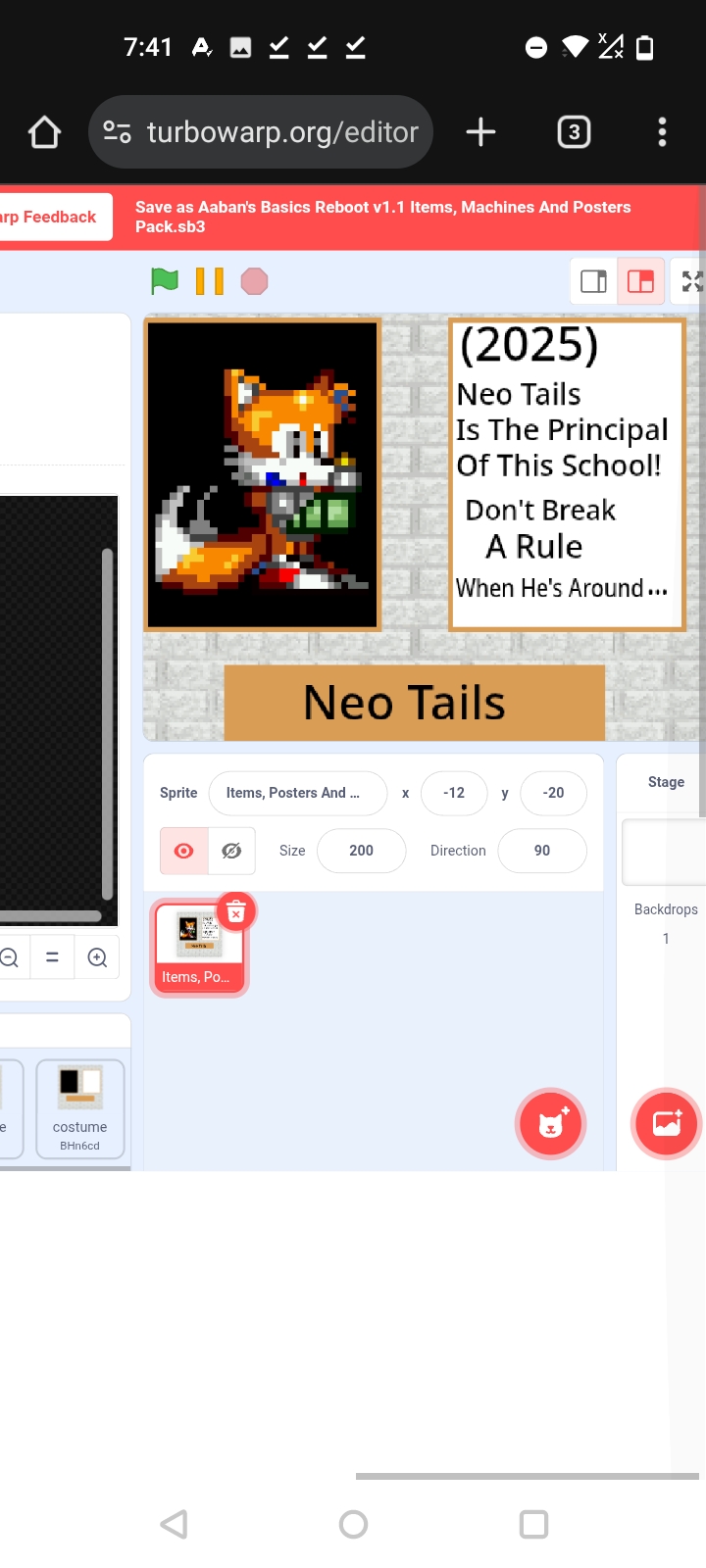Image resolution: width=706 pixels, height=1568 pixels.
Task: Edit the x position field showing -12
Action: point(454,793)
